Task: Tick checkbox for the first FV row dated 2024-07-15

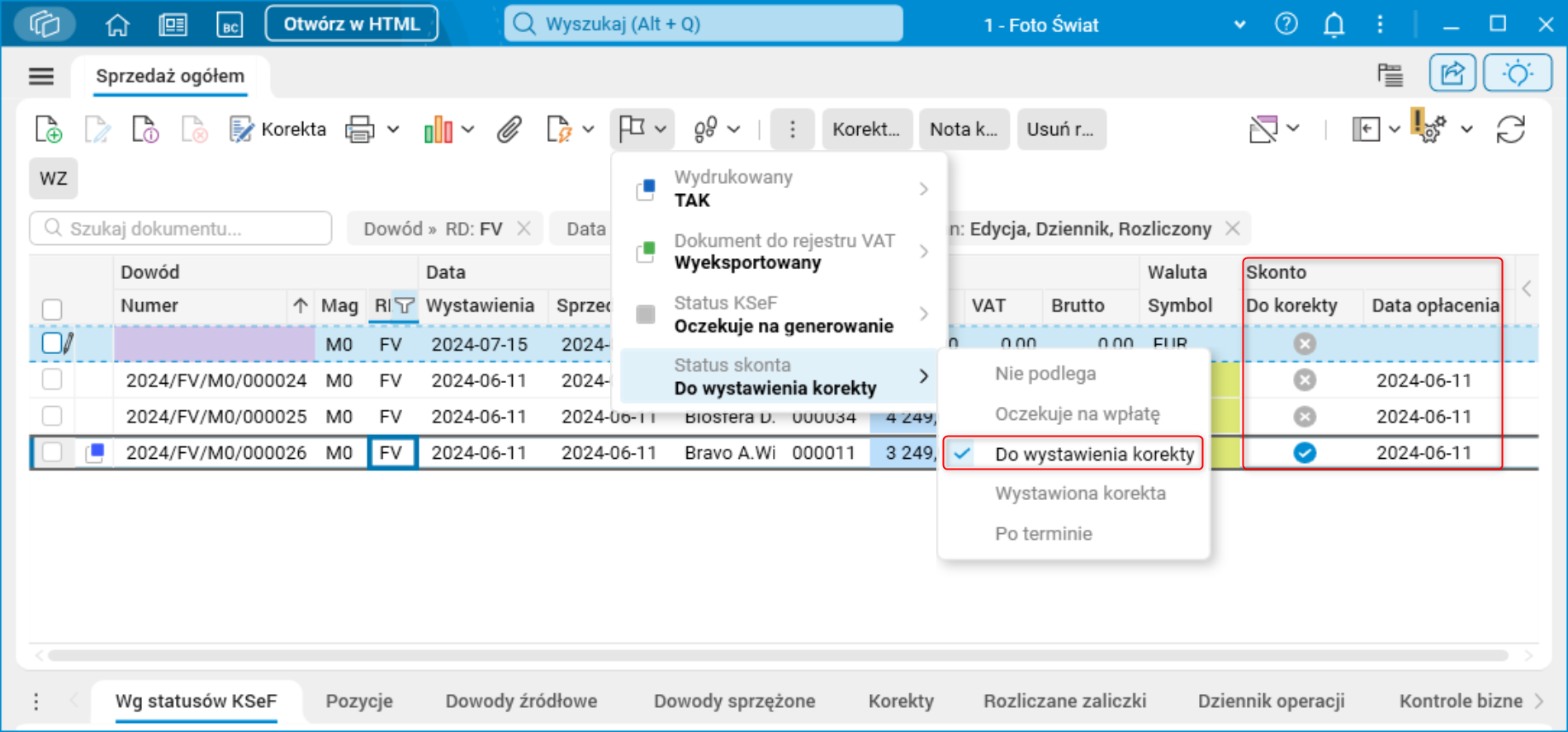Action: [x=52, y=343]
